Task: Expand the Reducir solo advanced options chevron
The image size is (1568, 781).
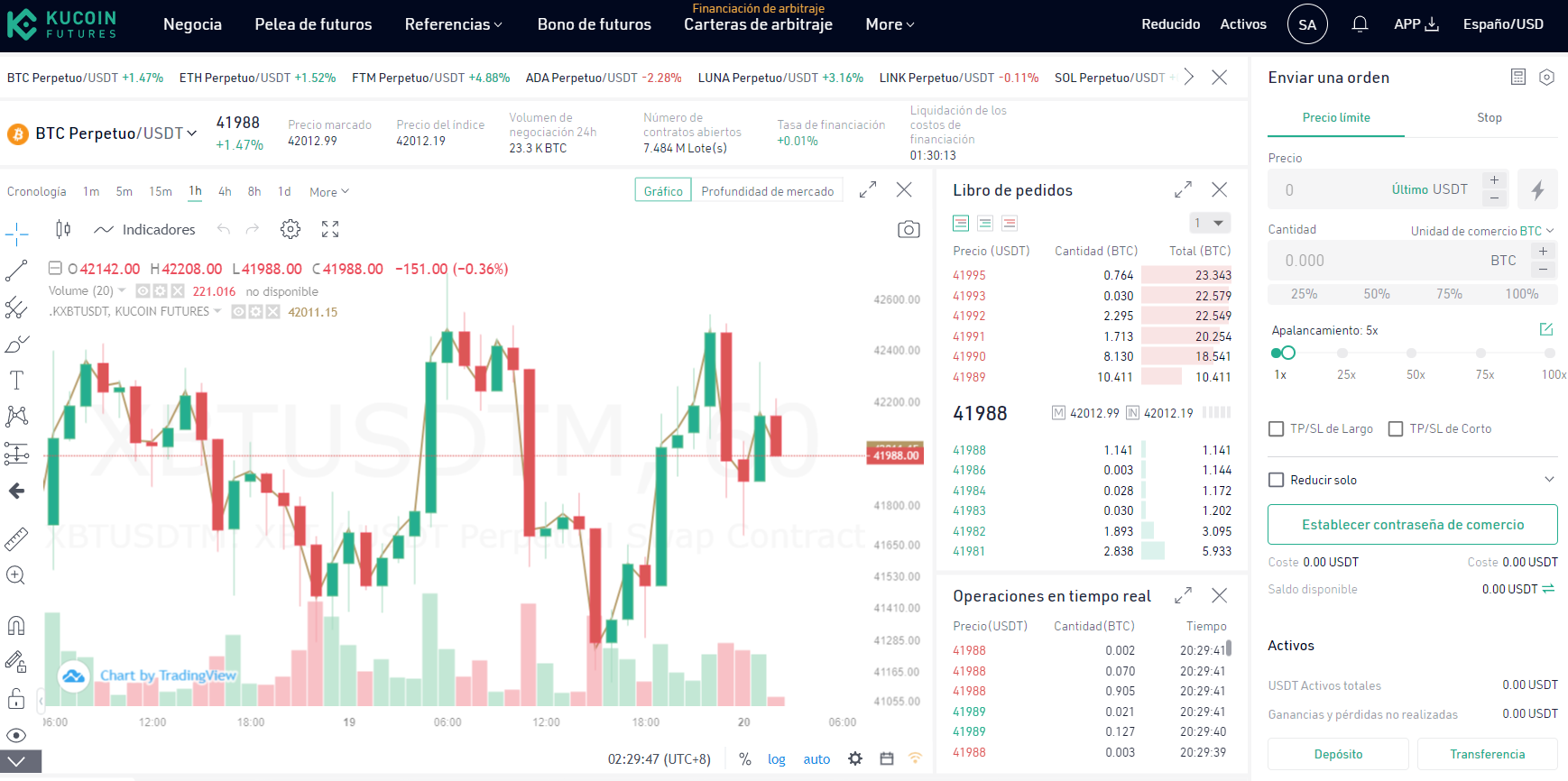Action: coord(1549,480)
